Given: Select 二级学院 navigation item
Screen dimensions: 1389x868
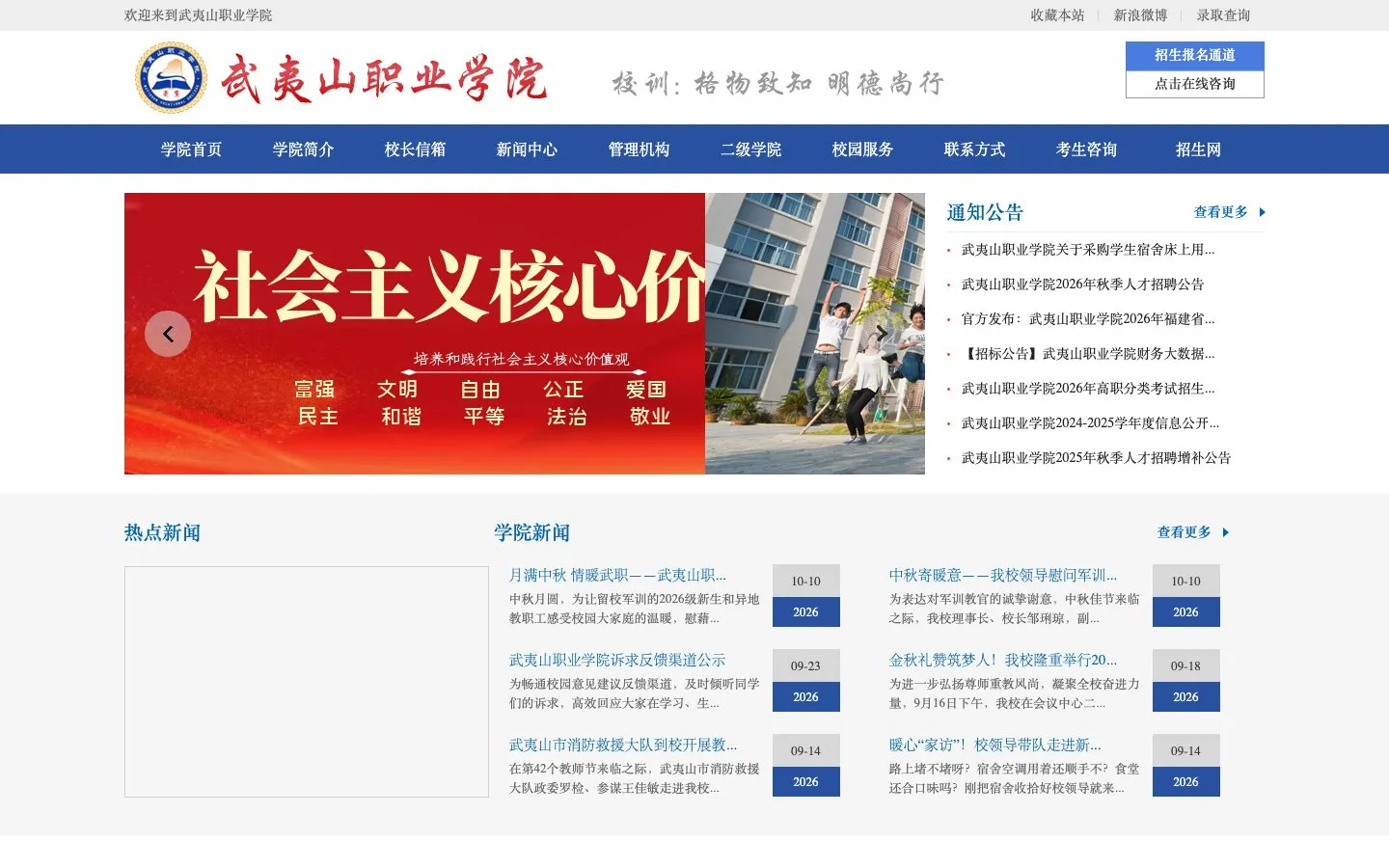Looking at the screenshot, I should point(750,149).
